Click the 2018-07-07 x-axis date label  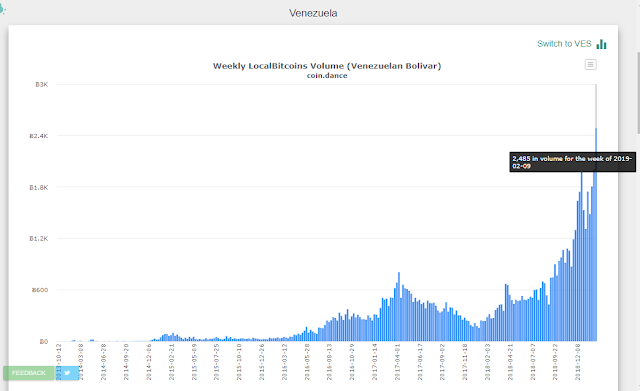(x=533, y=362)
